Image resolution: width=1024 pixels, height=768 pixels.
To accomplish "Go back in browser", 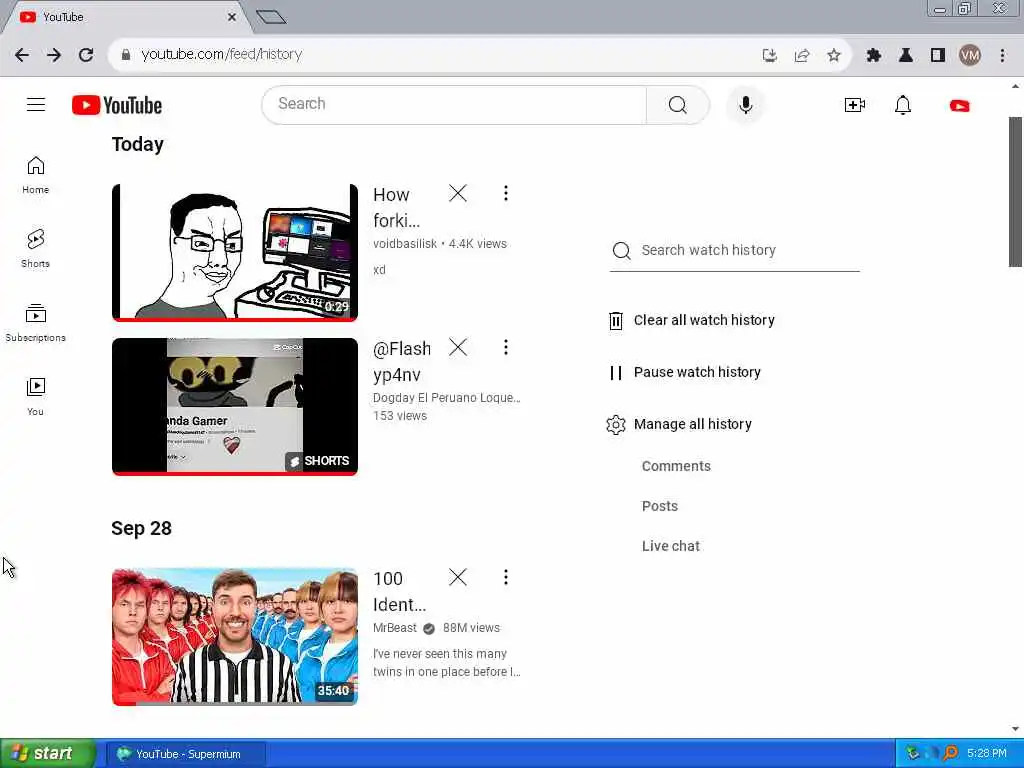I will (x=22, y=55).
